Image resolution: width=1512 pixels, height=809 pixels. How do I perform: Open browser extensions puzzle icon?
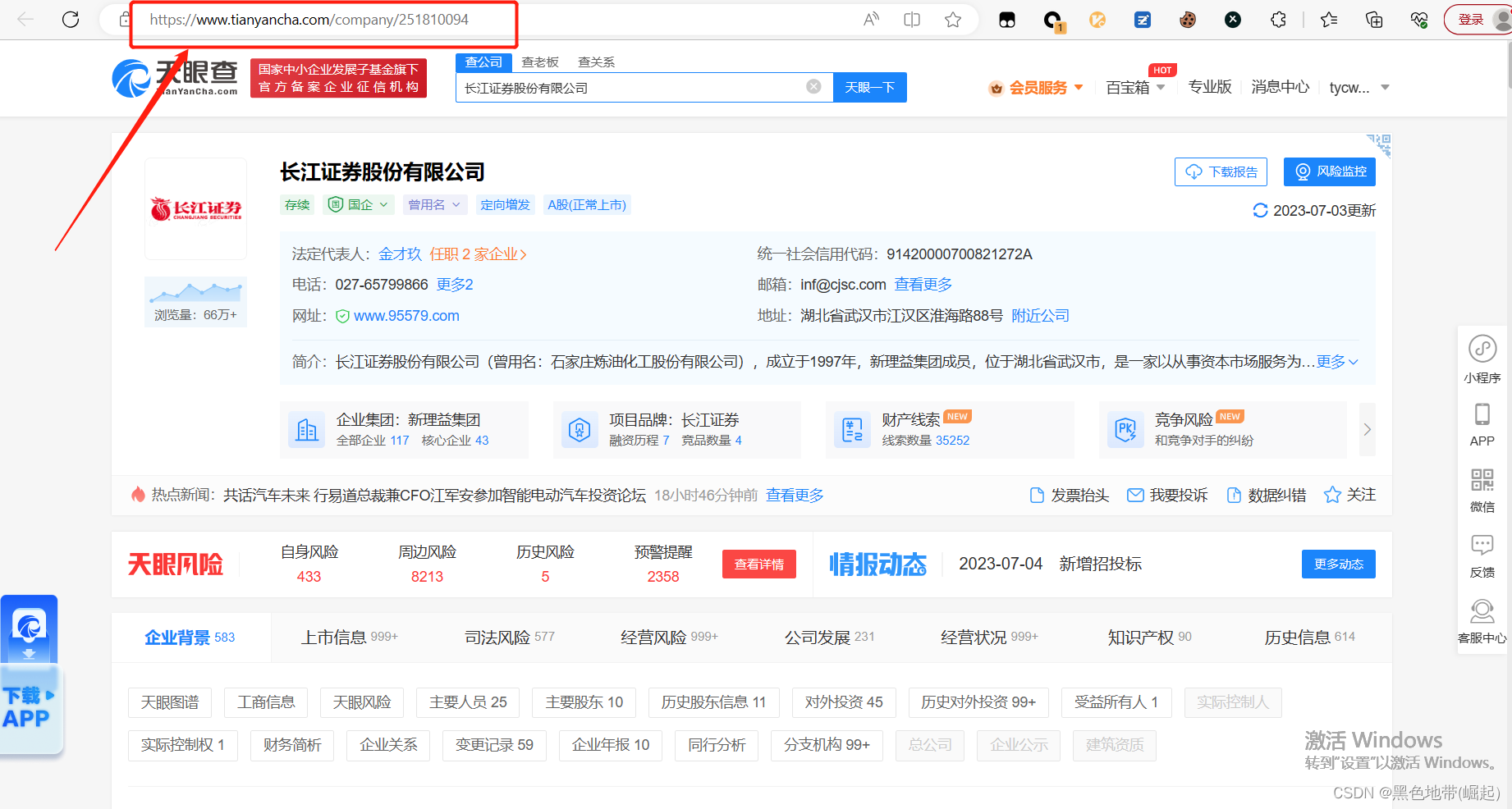coord(1278,20)
